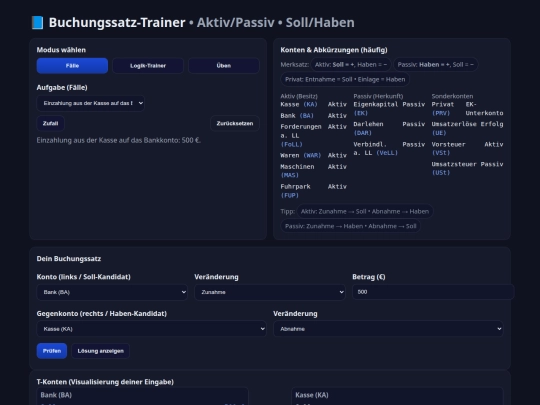Click the Fuhrpark (FUP) entry
Viewport: 540px width, 405px height.
pos(313,191)
